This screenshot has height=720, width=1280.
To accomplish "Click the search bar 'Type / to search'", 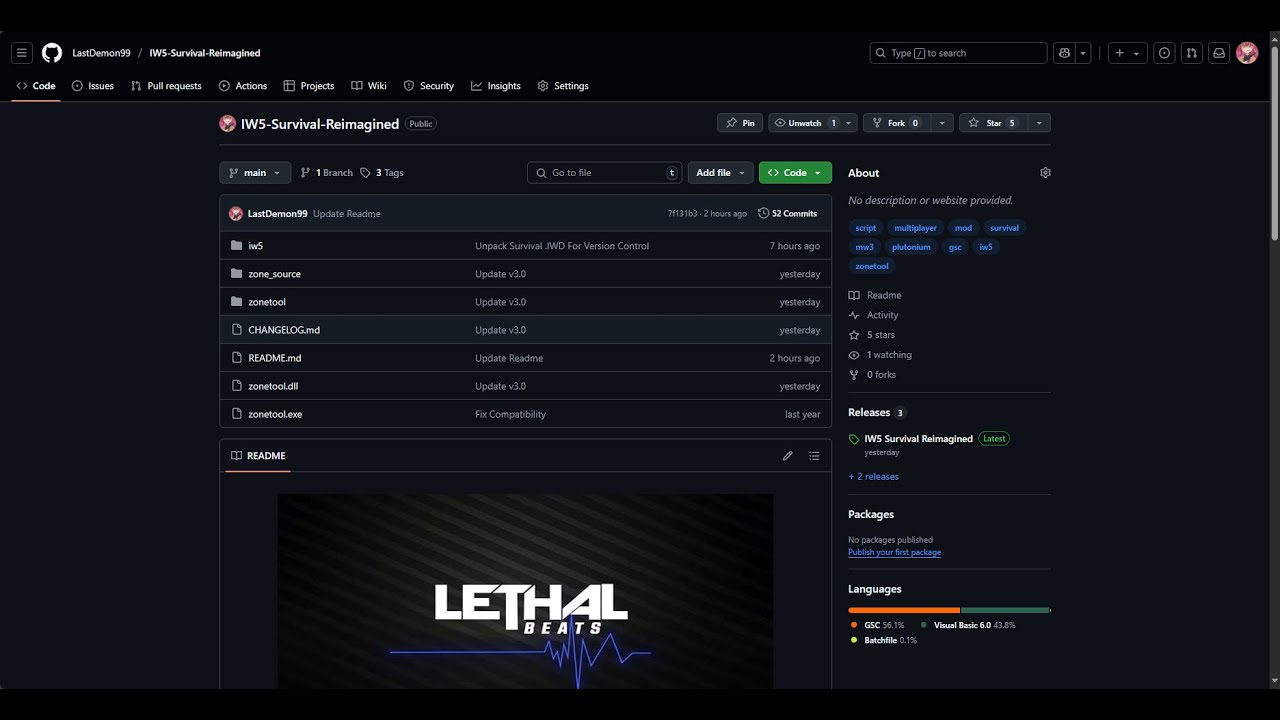I will point(958,53).
